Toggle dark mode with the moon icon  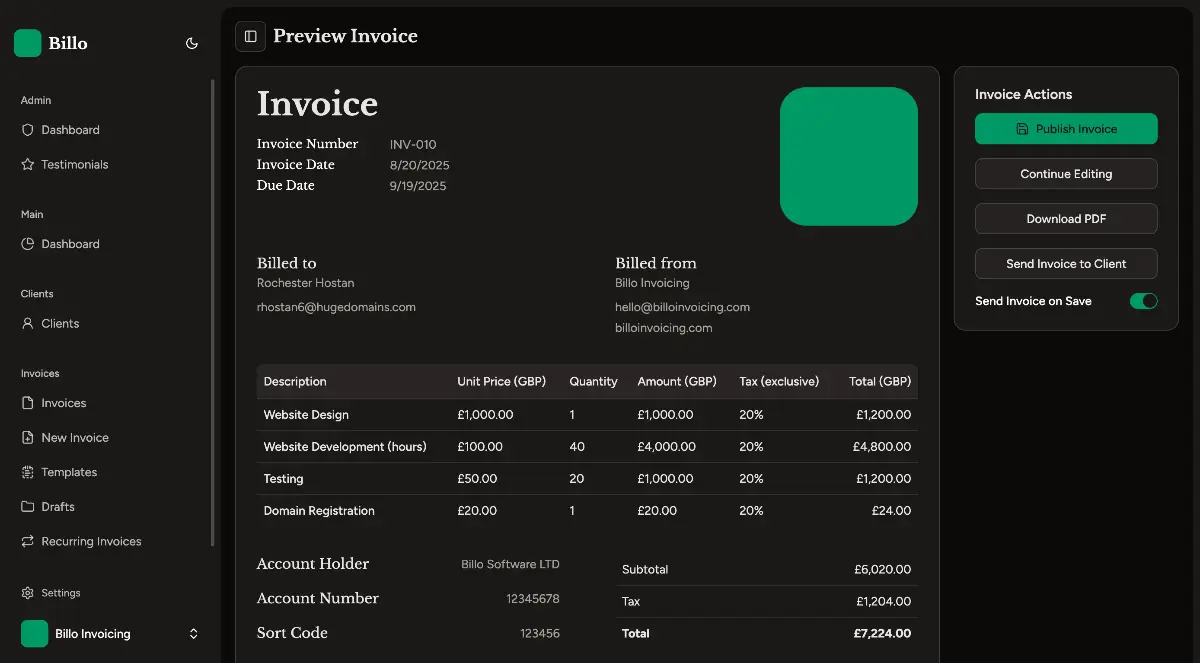click(x=191, y=43)
